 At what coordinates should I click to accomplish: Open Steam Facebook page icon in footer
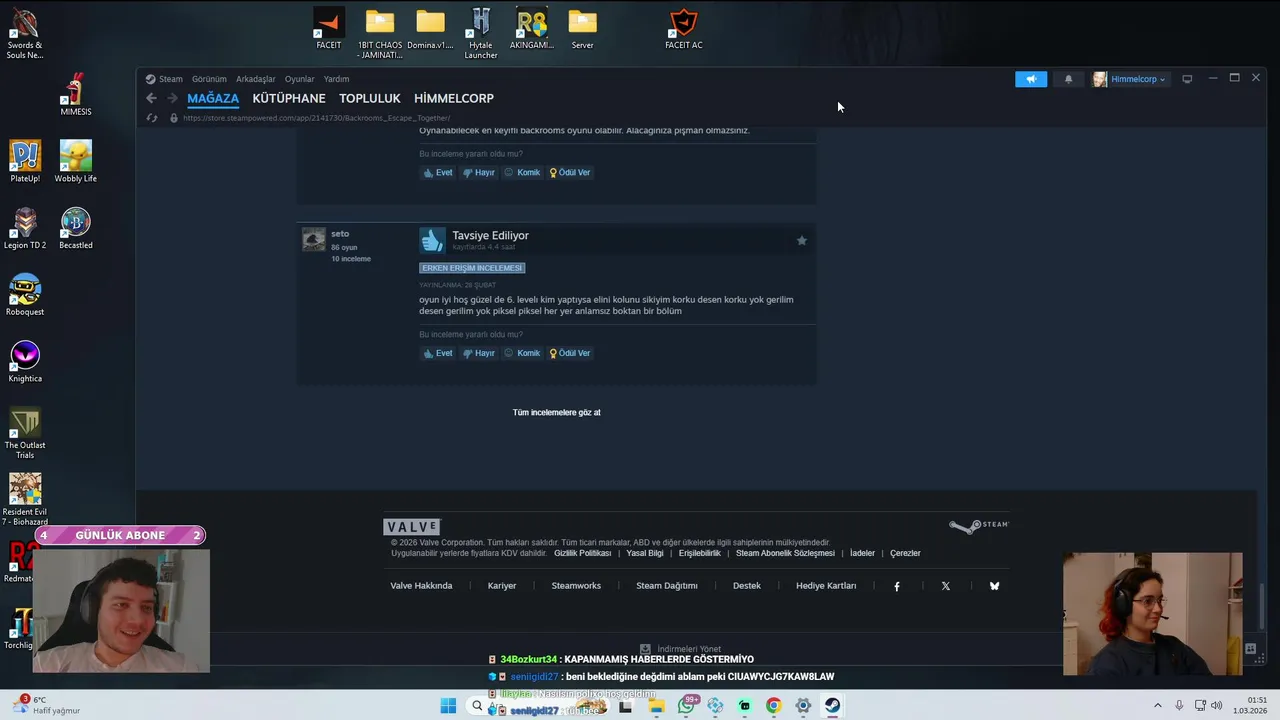pos(897,586)
